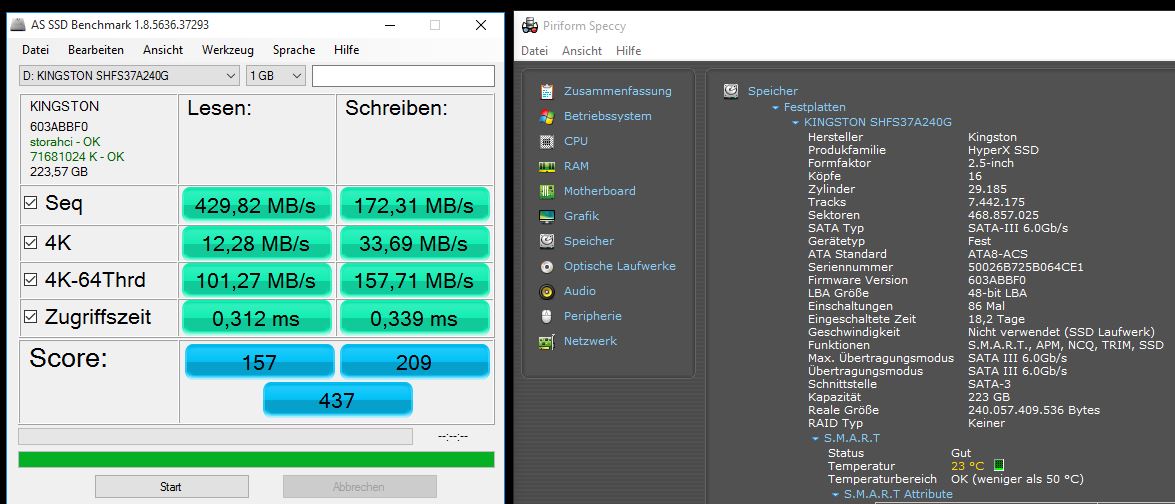The height and width of the screenshot is (504, 1175).
Task: Click the Reale Größe value 240.057.409.536 Bytes
Action: click(1034, 410)
